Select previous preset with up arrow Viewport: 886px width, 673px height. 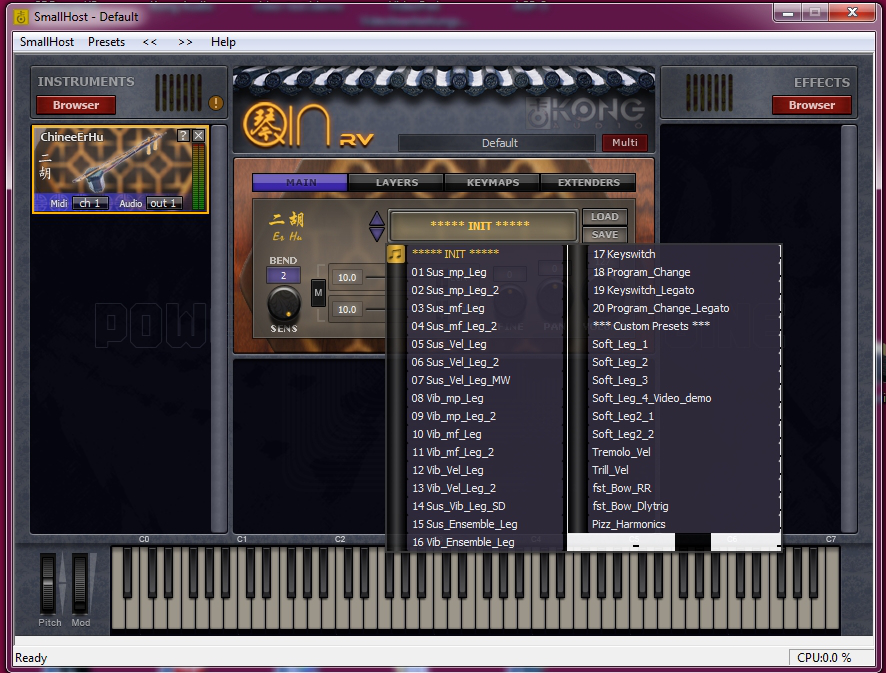(x=377, y=219)
